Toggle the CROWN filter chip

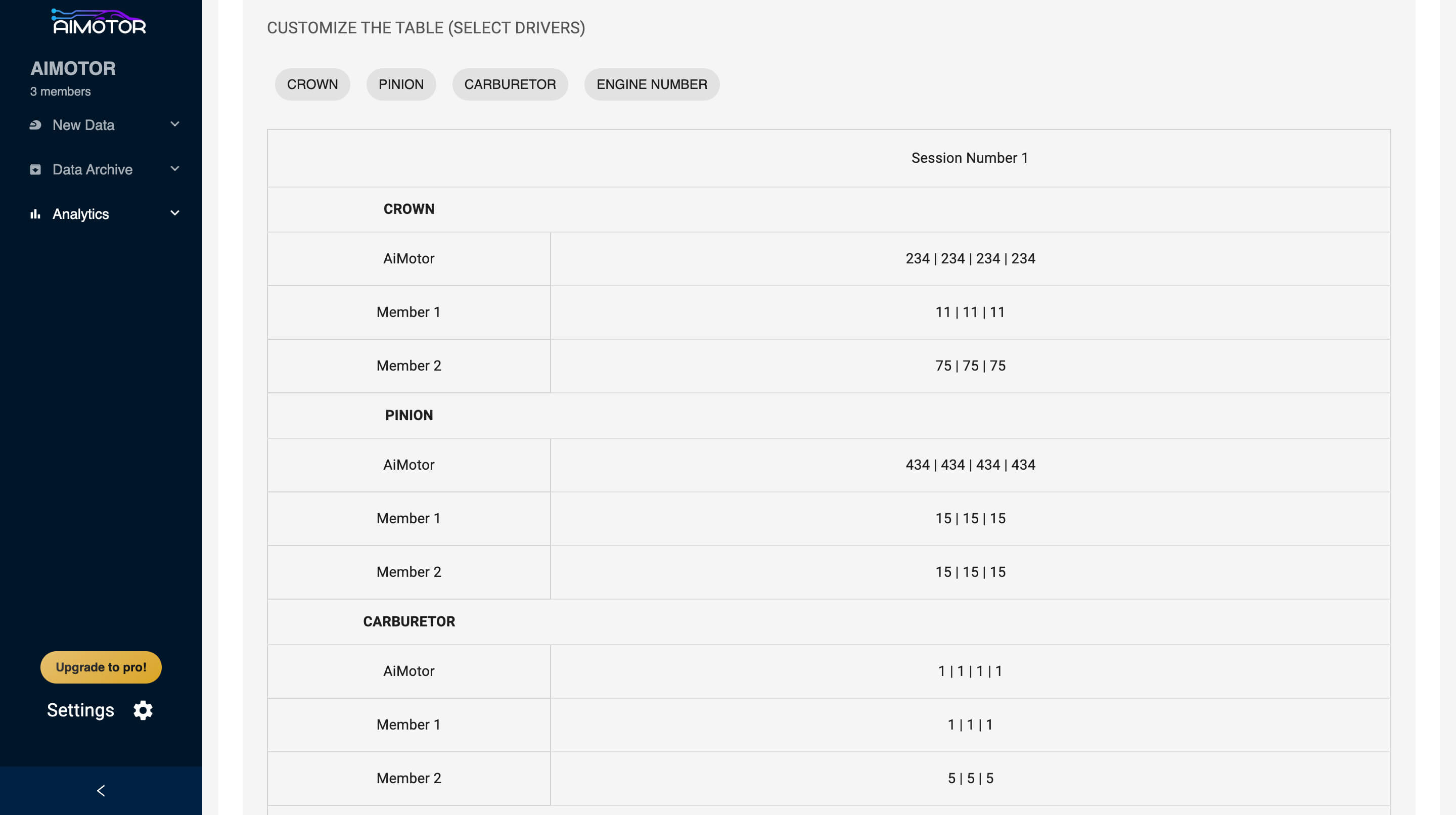coord(312,85)
